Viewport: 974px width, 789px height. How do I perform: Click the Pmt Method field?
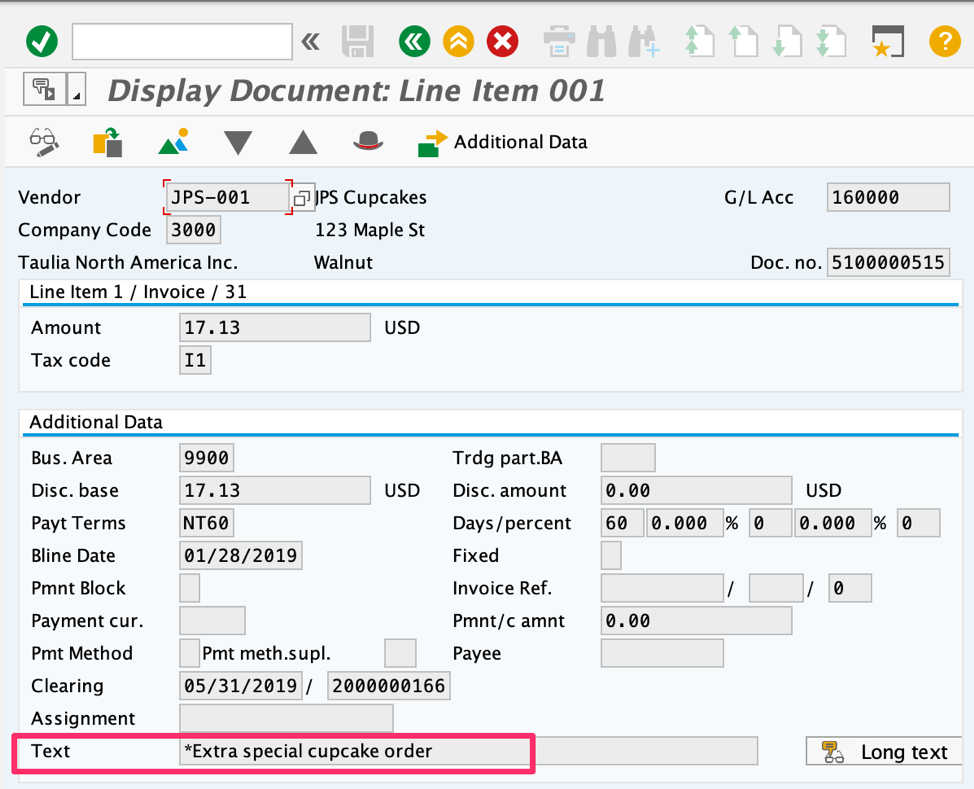[189, 653]
